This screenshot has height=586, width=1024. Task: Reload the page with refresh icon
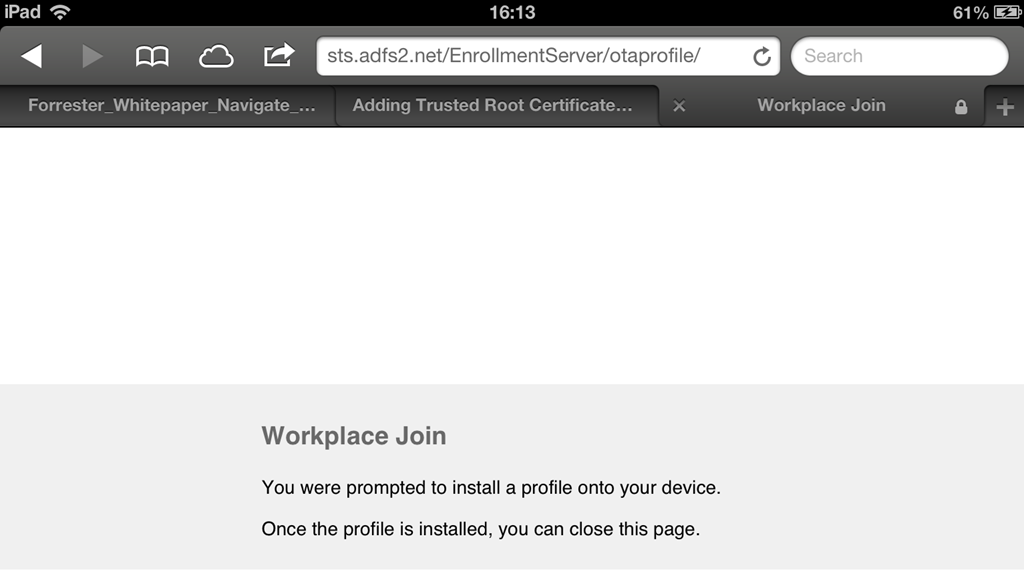click(762, 57)
